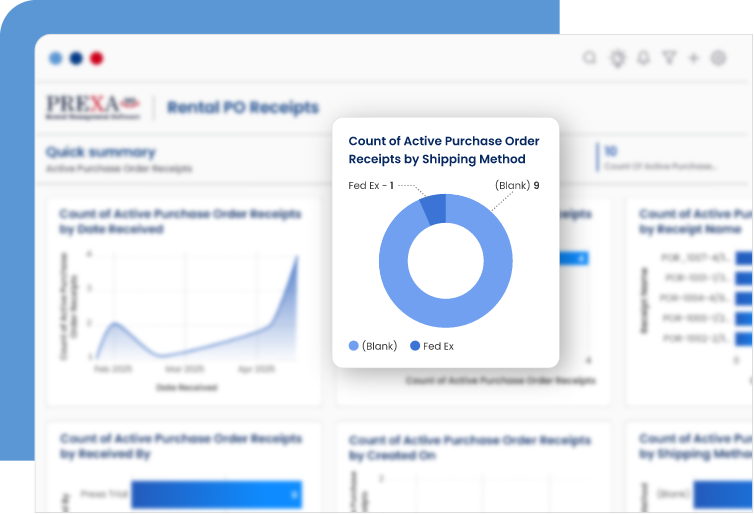754x514 pixels.
Task: Click the dark blue Fed Ex donut slice
Action: tap(433, 209)
